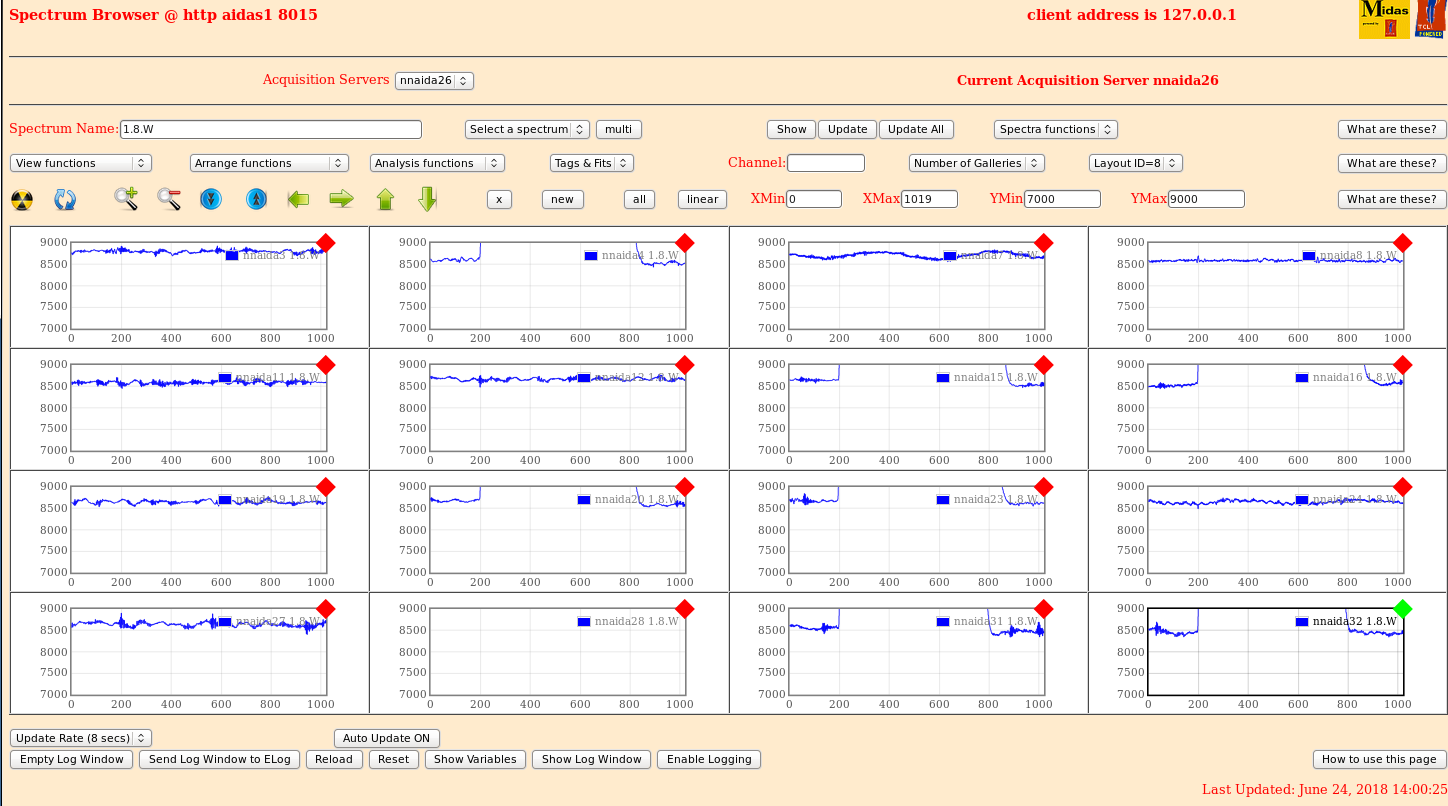Viewport: 1448px width, 806px height.
Task: Click into the Spectrum Name field
Action: click(271, 129)
